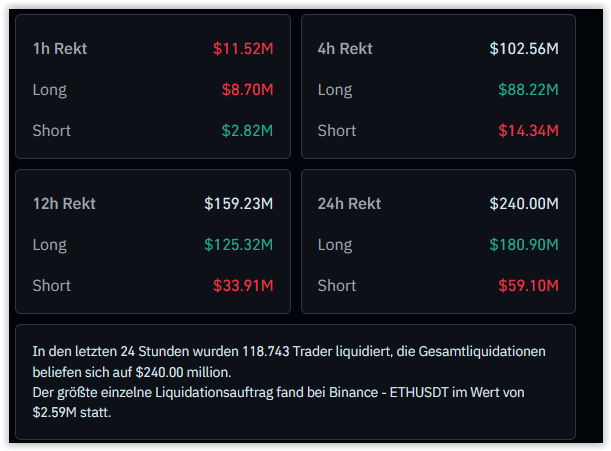Click the $8.70M long liquidation value
The width and height of the screenshot is (611, 451).
247,90
